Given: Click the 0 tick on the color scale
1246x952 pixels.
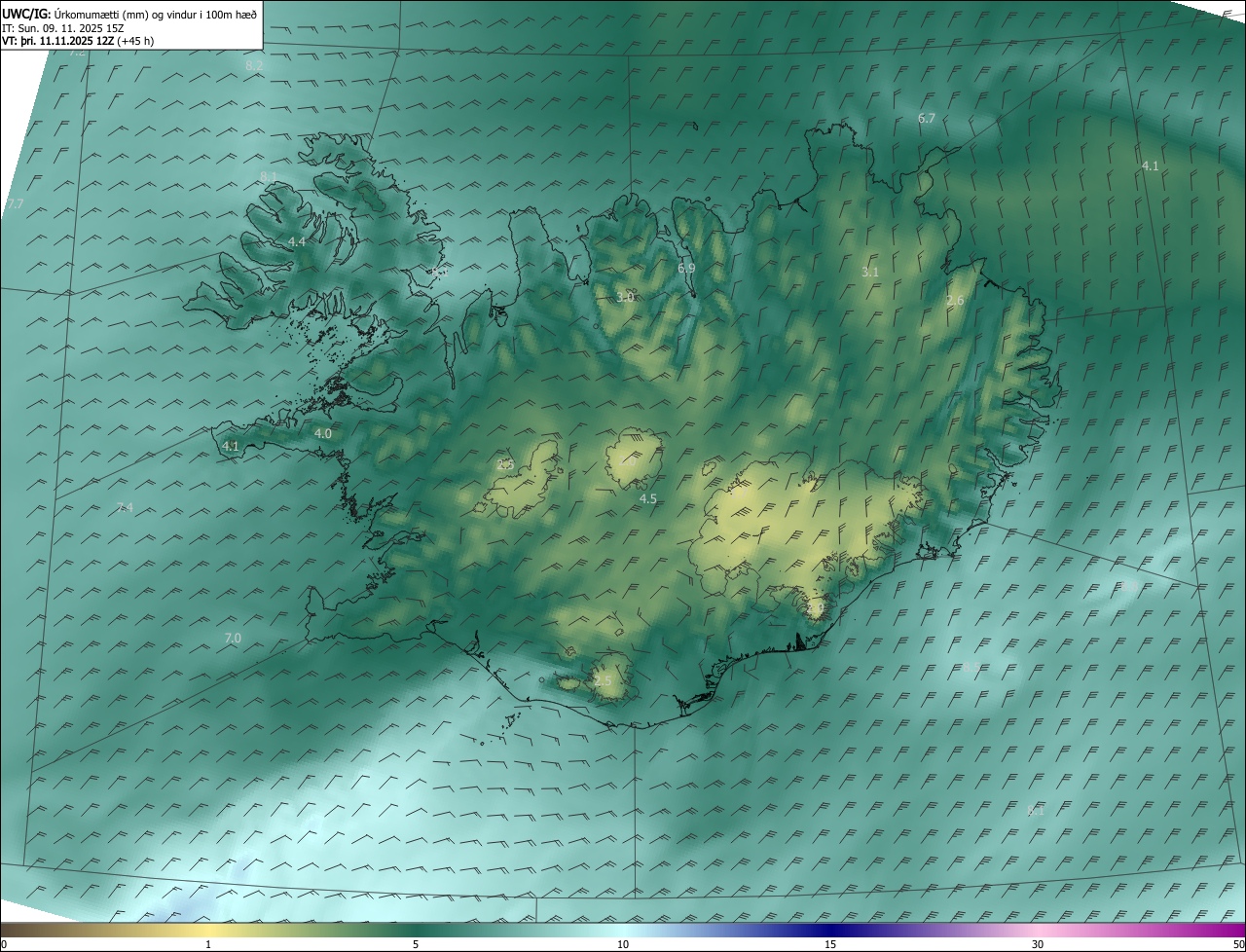Looking at the screenshot, I should 3,944.
